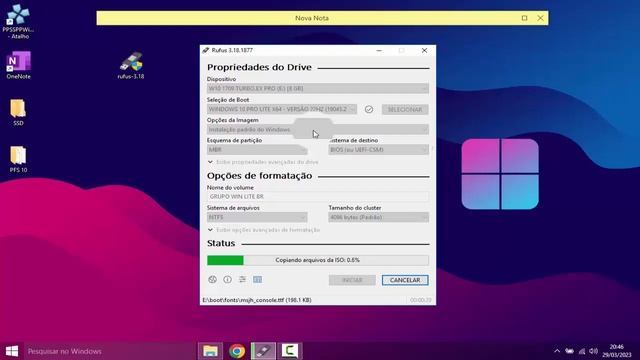Open the Camtasia taskbar icon
This screenshot has height=360, width=640.
290,351
